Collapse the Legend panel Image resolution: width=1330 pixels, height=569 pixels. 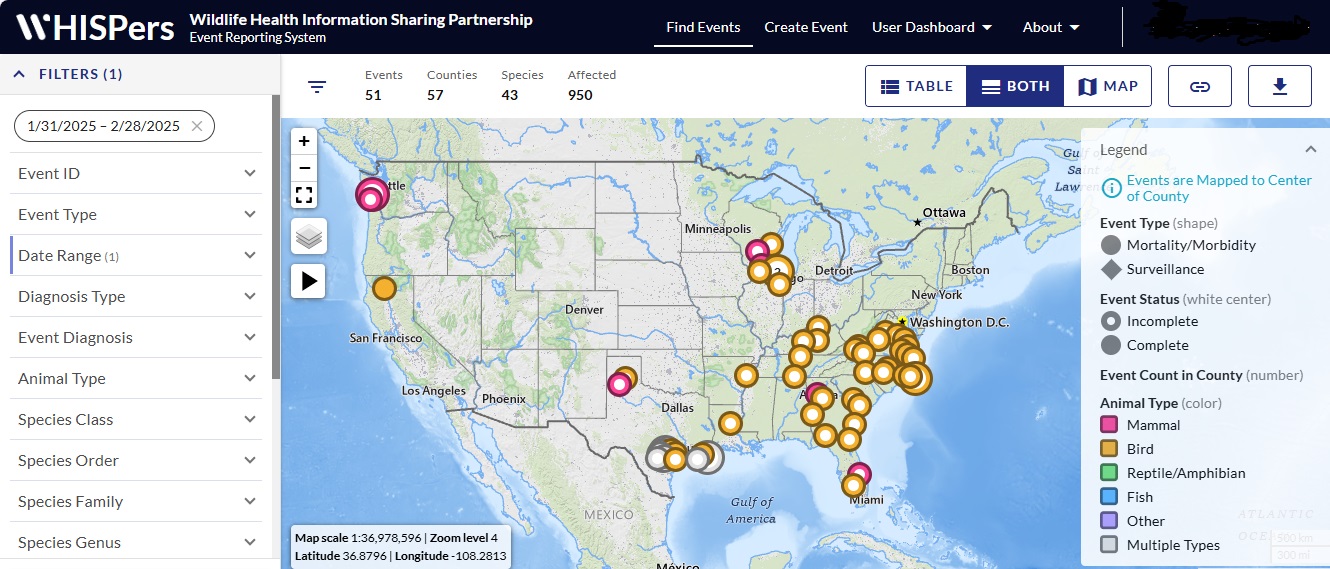click(x=1310, y=150)
